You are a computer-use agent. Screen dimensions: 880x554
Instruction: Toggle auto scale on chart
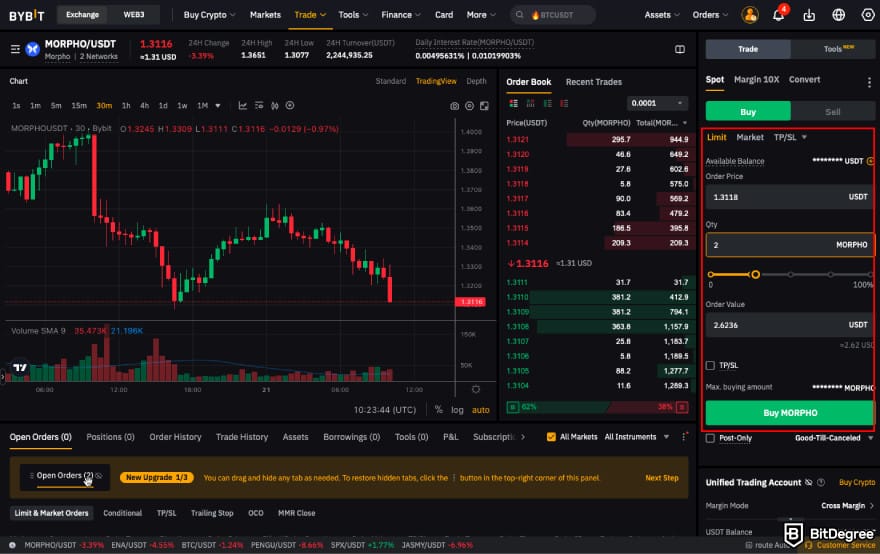480,410
